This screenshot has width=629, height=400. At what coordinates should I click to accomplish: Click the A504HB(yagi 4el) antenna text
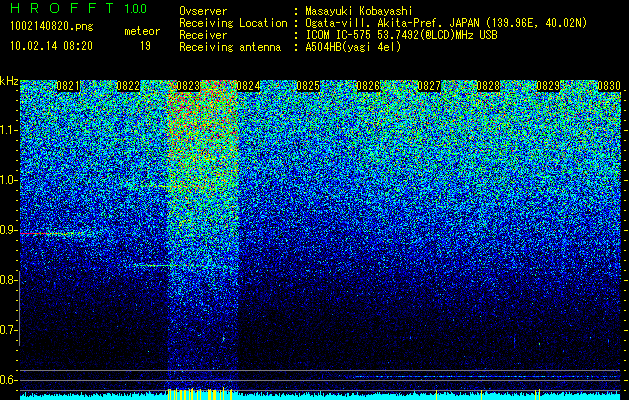pyautogui.click(x=353, y=47)
